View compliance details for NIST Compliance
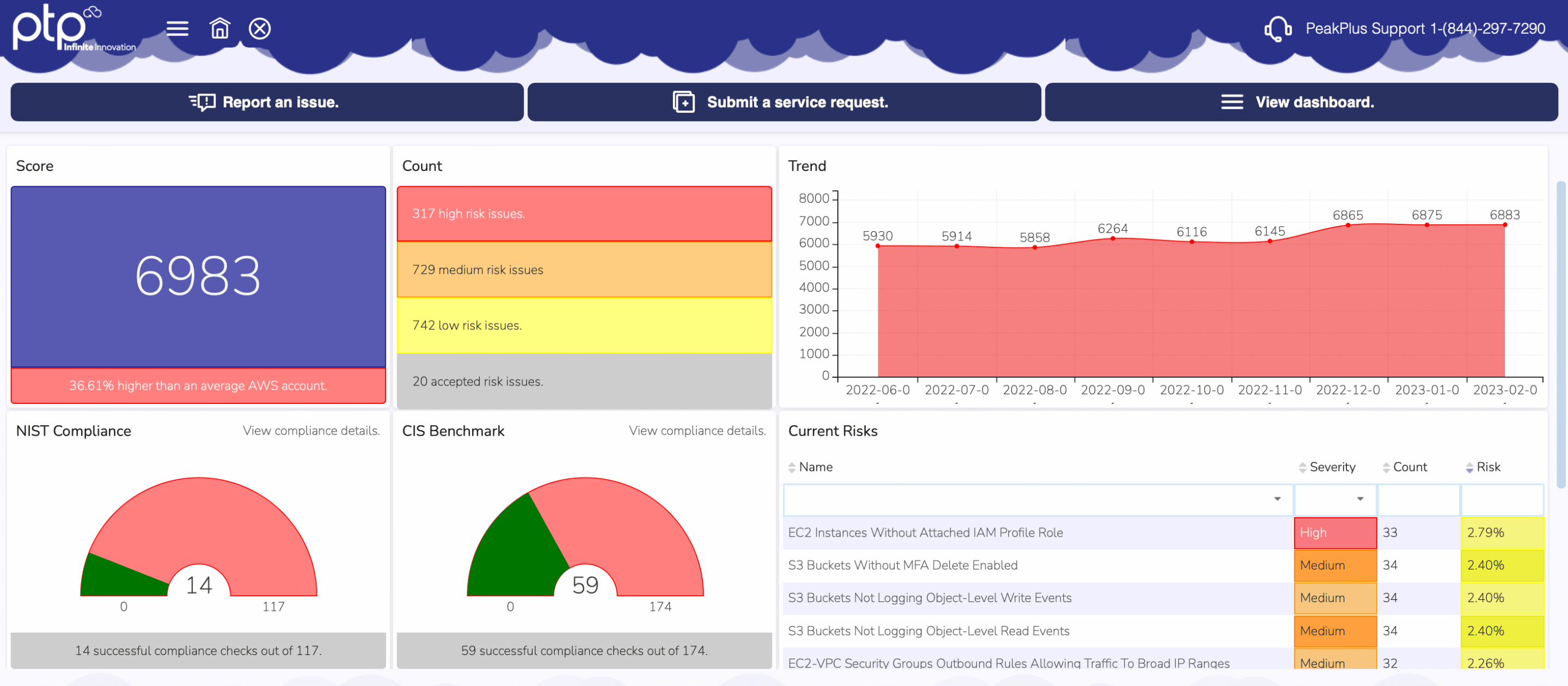The height and width of the screenshot is (686, 1568). 311,430
